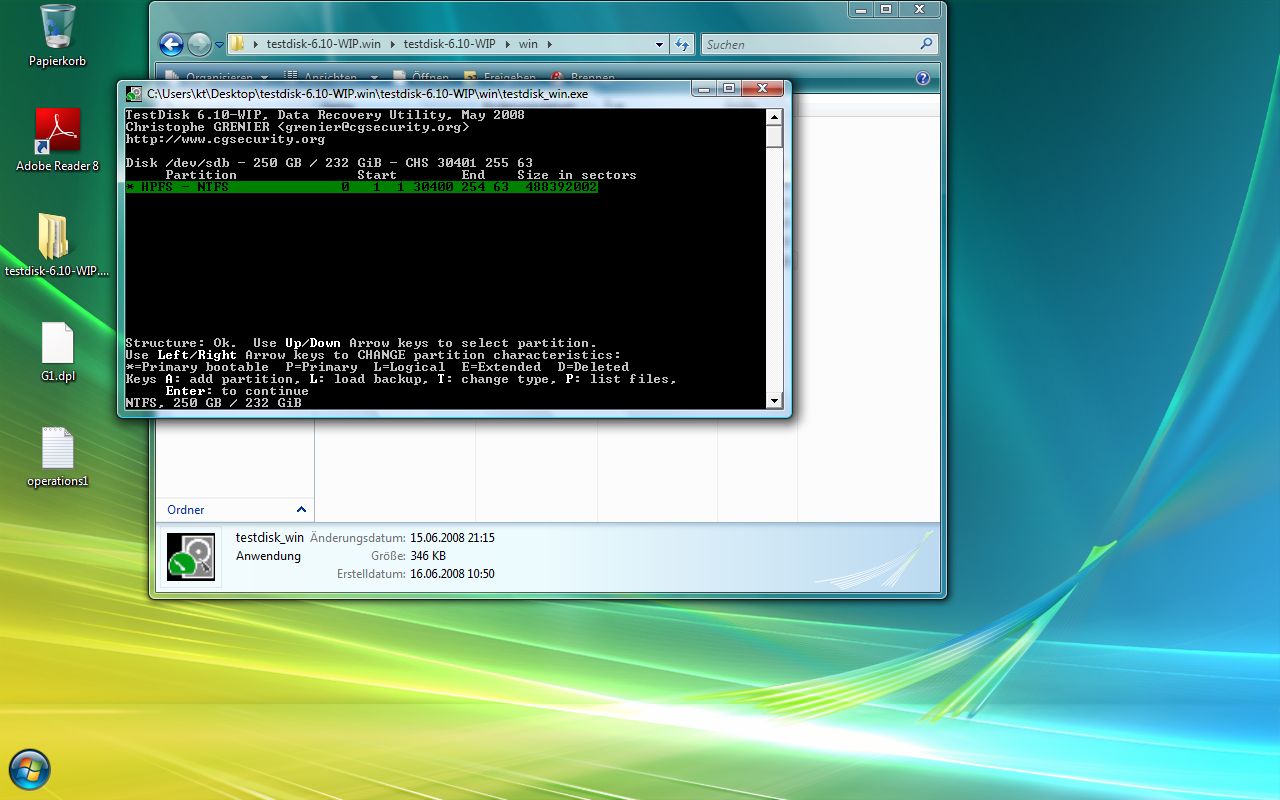Image resolution: width=1280 pixels, height=800 pixels.
Task: Expand arrow after testdisk-6.10-WIP.win breadcrumb
Action: 392,44
